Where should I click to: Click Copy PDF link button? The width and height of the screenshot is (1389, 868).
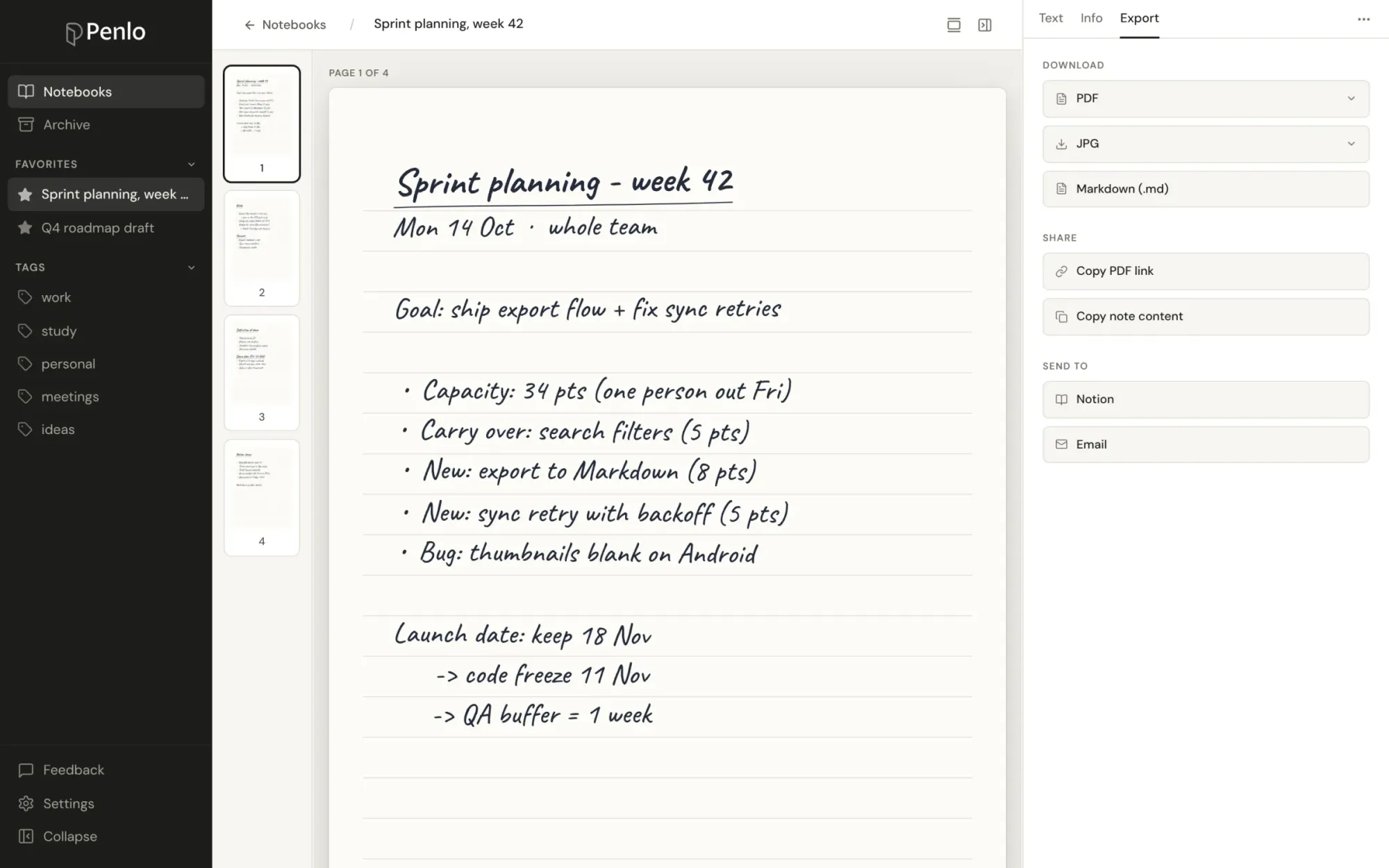(1206, 271)
